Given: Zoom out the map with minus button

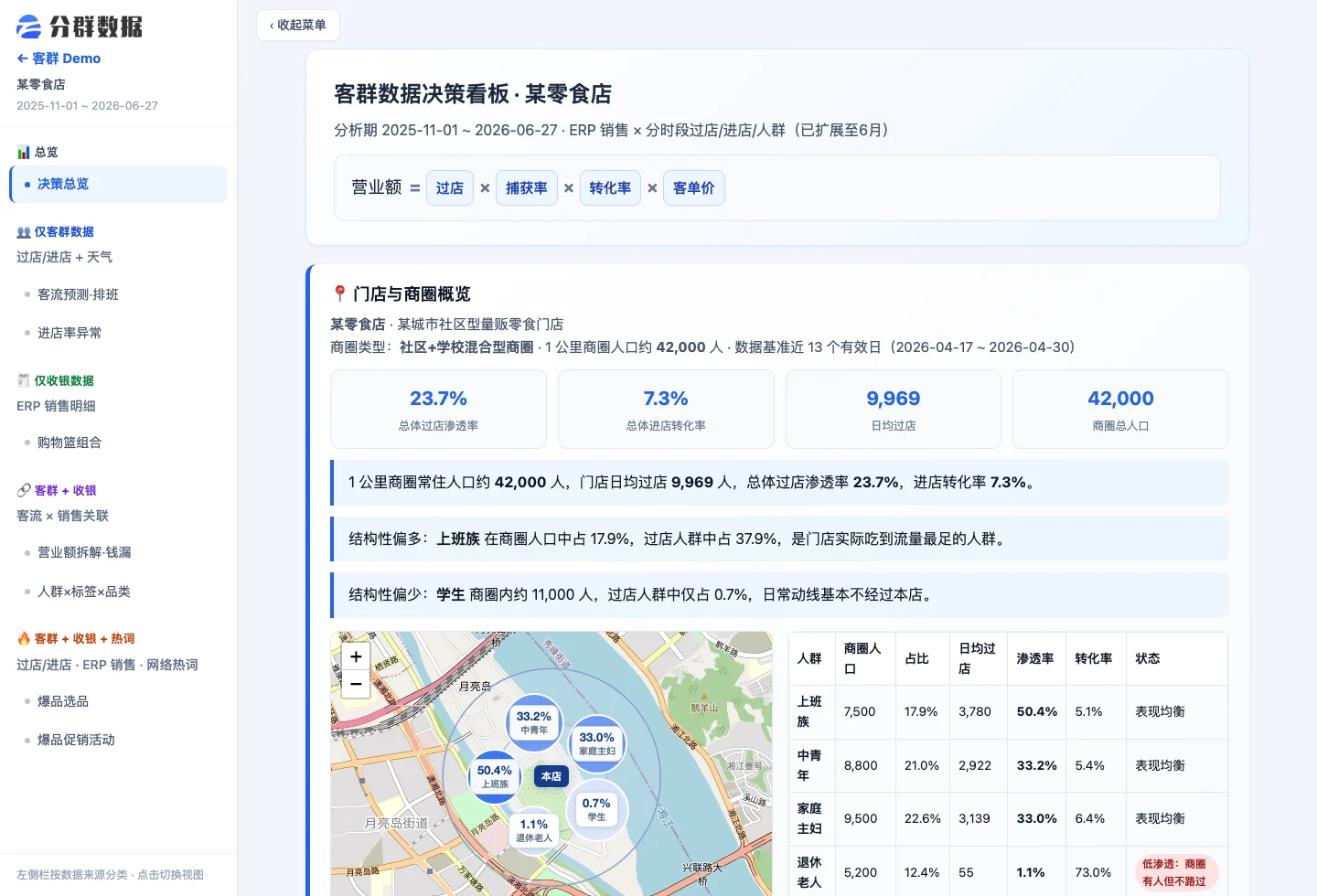Looking at the screenshot, I should pos(356,684).
